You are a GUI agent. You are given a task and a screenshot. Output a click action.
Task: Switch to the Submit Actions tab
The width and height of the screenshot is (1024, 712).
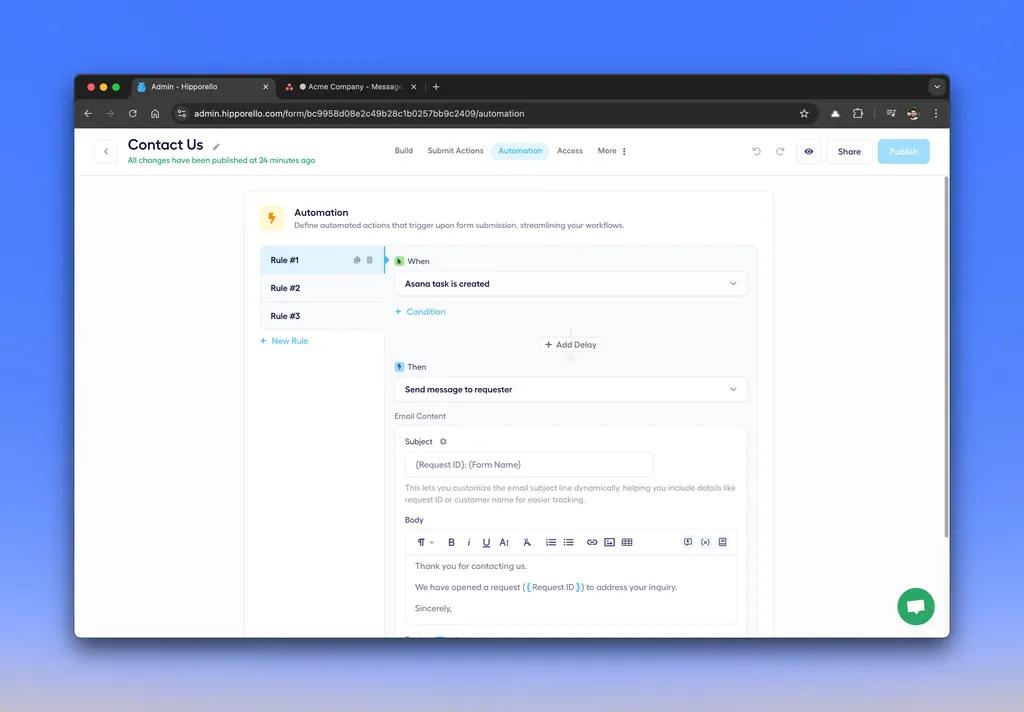(x=455, y=151)
